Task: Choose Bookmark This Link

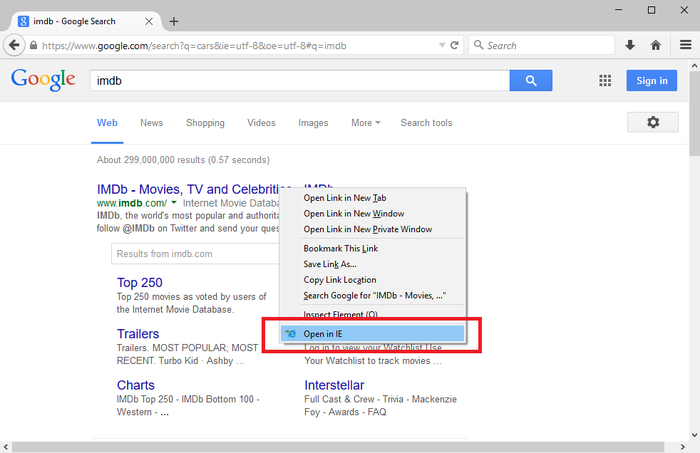Action: (x=373, y=249)
